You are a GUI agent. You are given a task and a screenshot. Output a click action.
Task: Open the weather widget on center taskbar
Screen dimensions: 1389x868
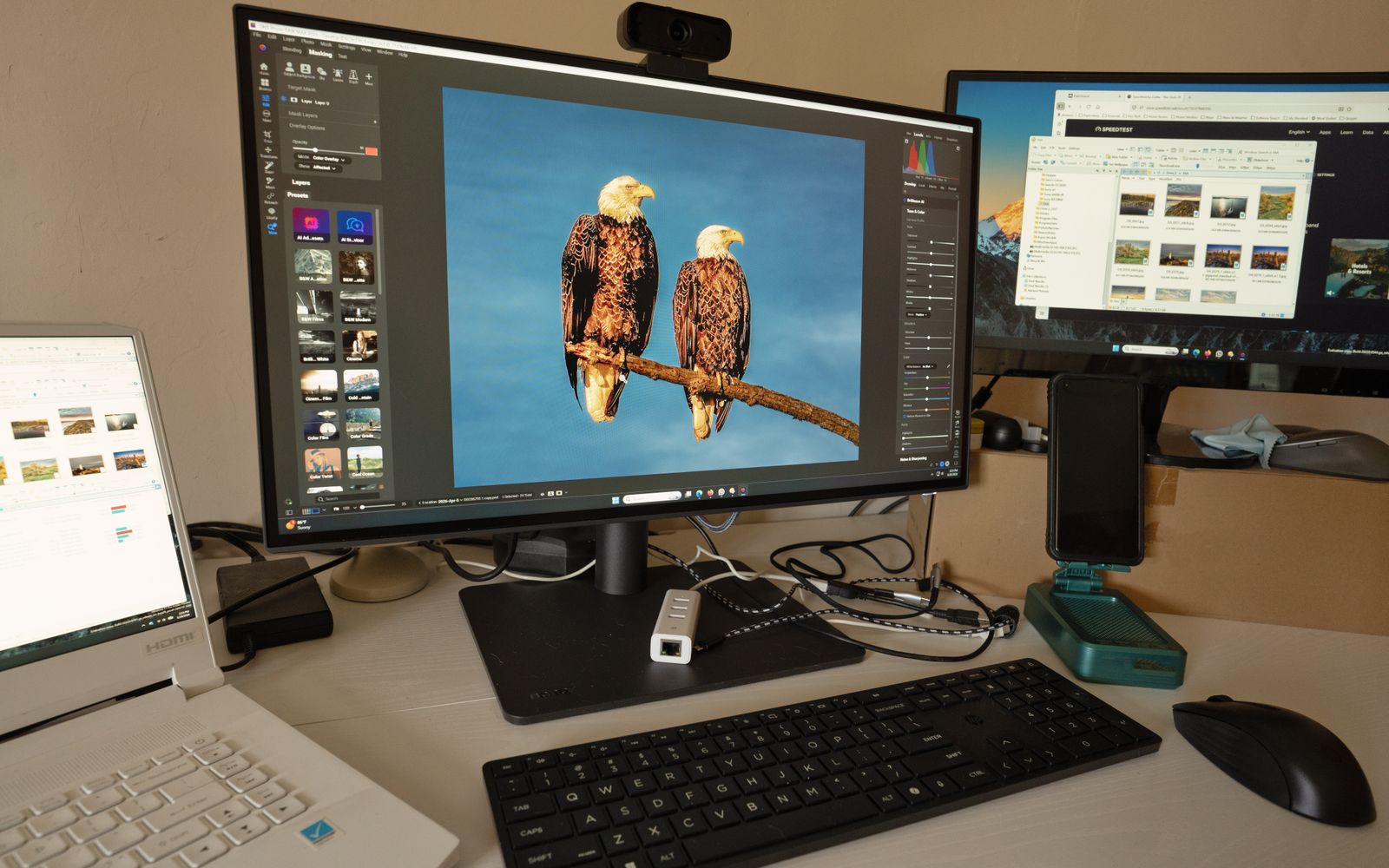297,525
